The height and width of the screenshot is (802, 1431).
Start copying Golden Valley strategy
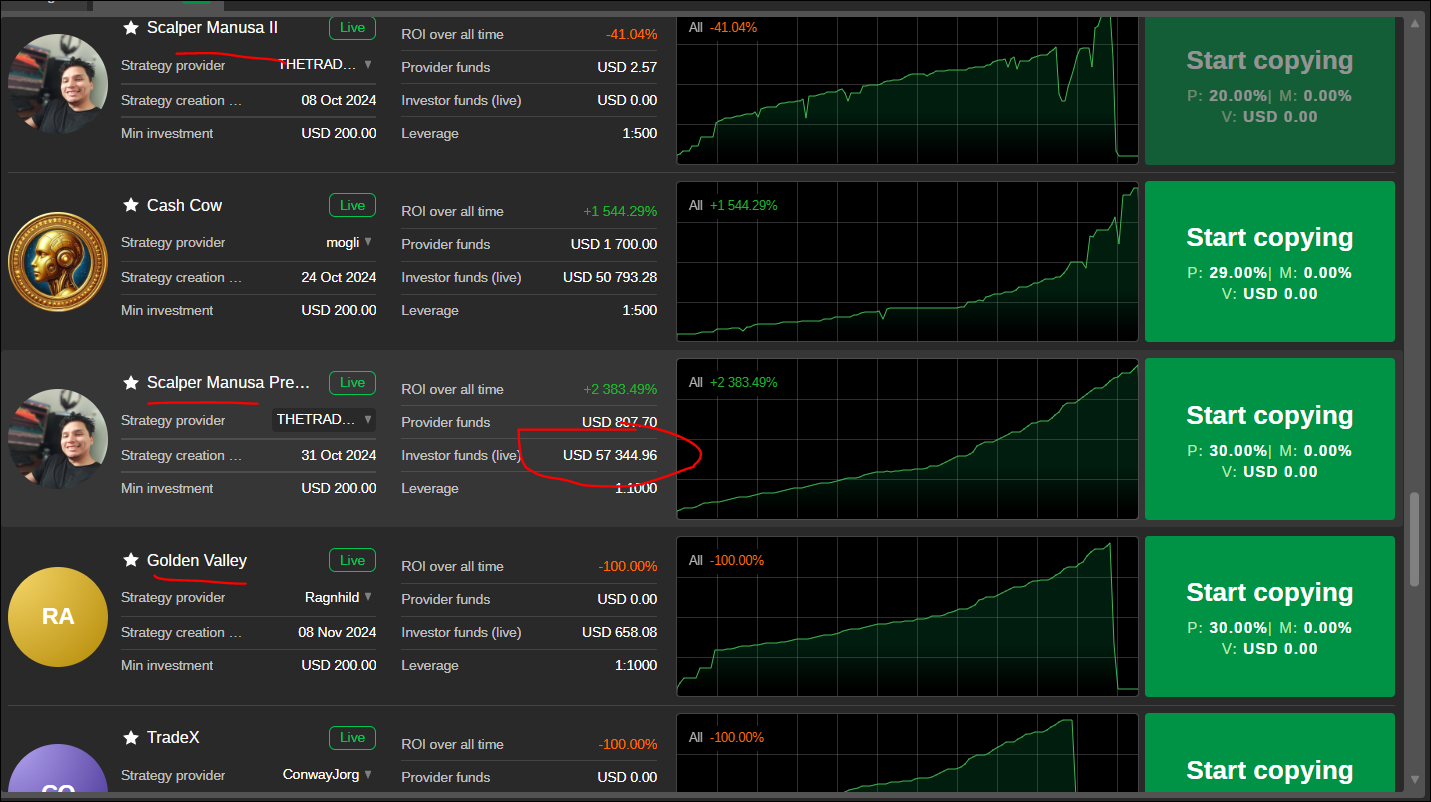pyautogui.click(x=1269, y=617)
